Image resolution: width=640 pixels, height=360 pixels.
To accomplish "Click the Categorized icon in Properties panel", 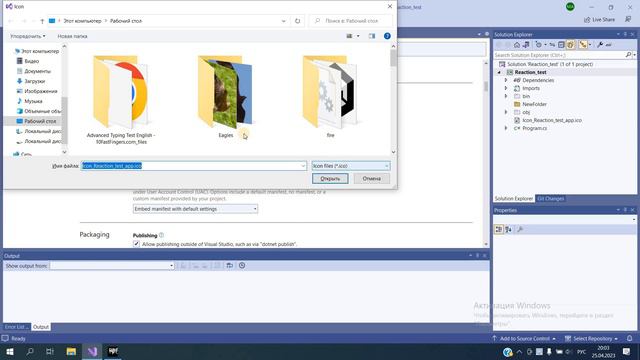I will tap(499, 229).
